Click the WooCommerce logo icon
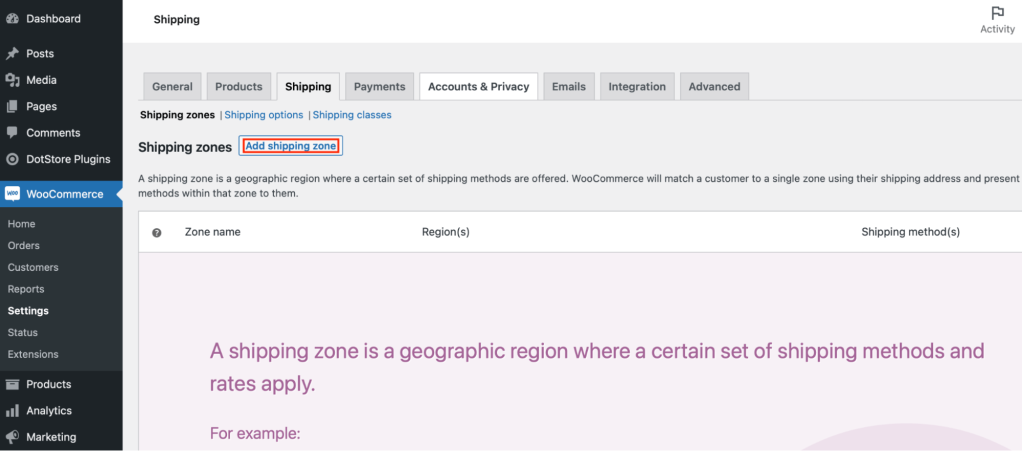Screen dimensions: 1022x451 click(12, 194)
